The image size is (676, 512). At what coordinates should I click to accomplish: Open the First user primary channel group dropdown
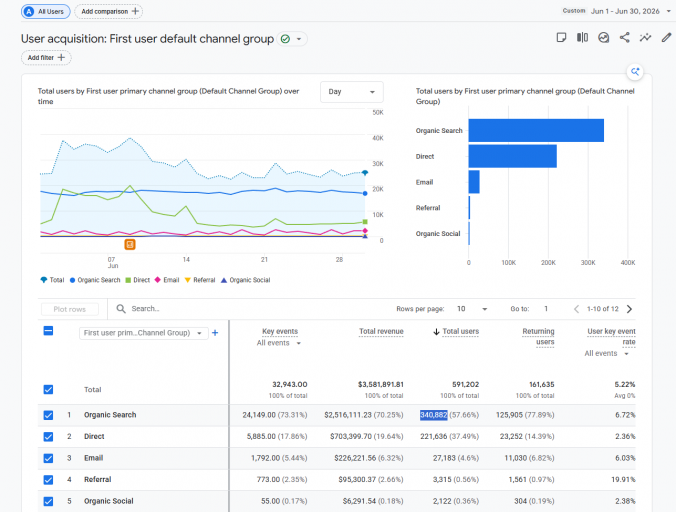pos(144,333)
